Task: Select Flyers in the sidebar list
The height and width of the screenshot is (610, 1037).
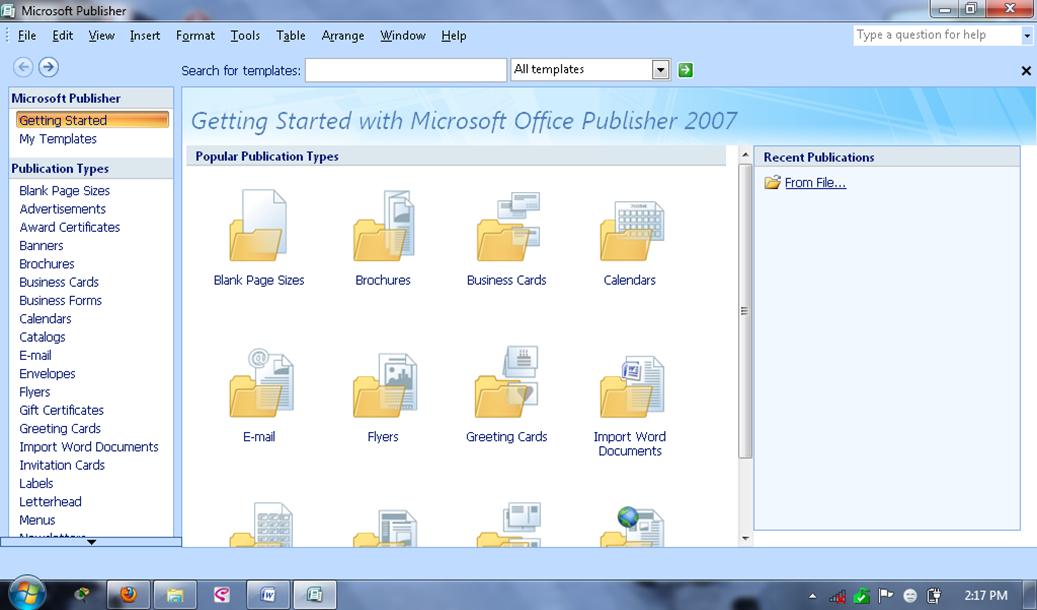Action: tap(34, 392)
